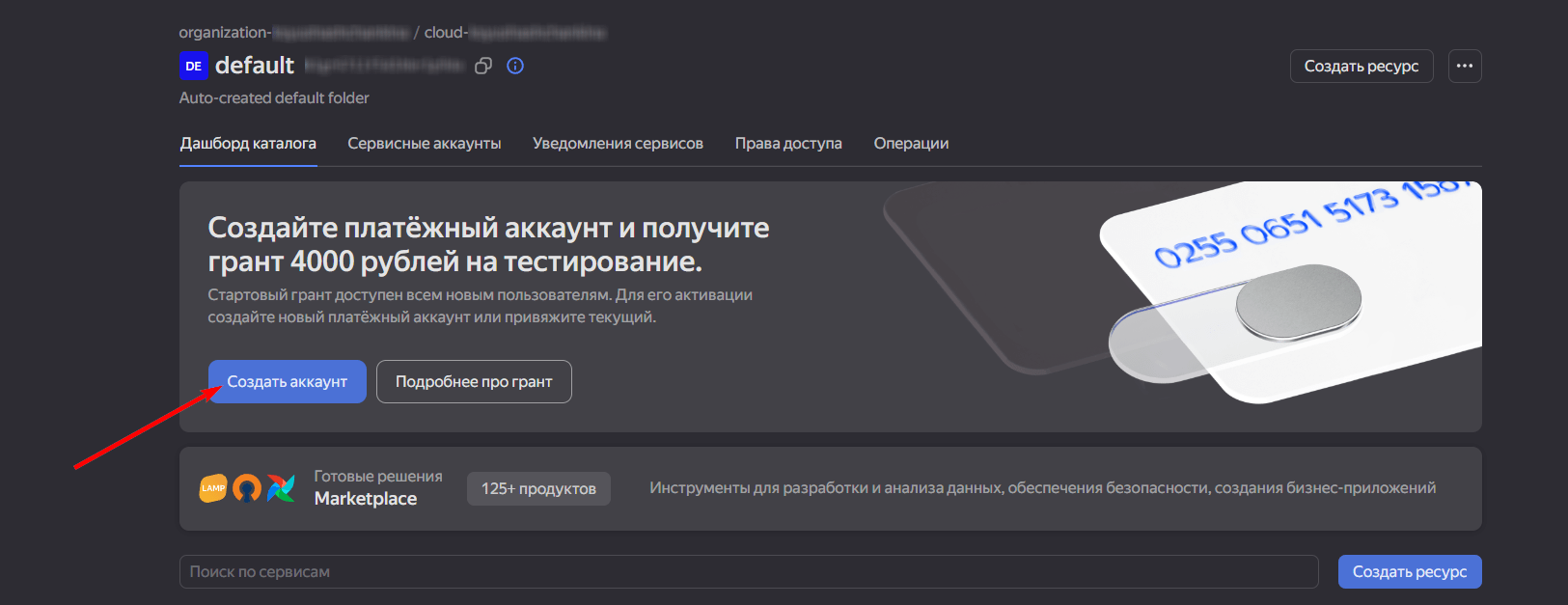Click the top Создать ресурс button
1568x605 pixels.
[1362, 66]
